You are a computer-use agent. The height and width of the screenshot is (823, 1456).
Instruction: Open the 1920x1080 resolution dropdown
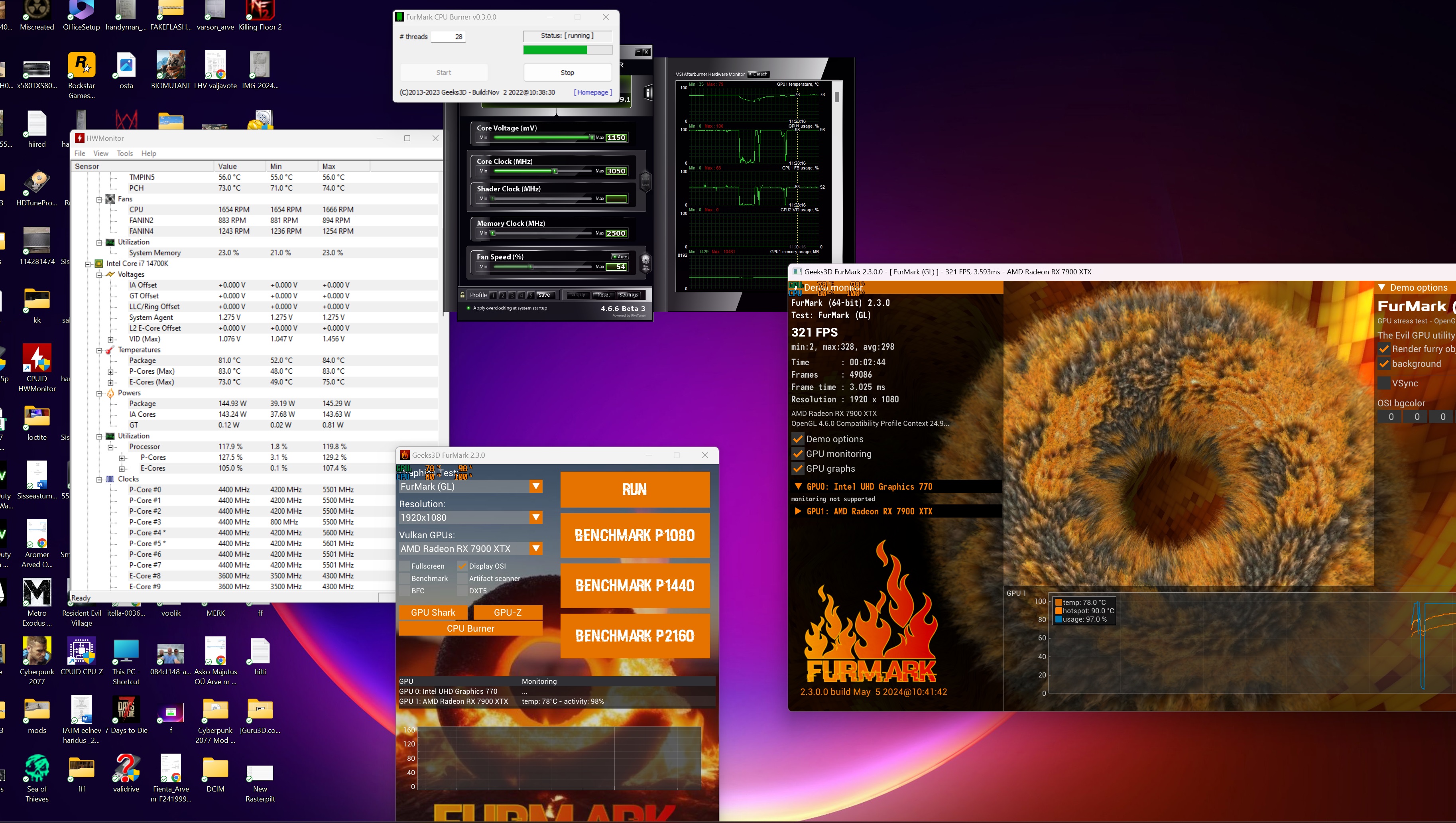[x=471, y=518]
